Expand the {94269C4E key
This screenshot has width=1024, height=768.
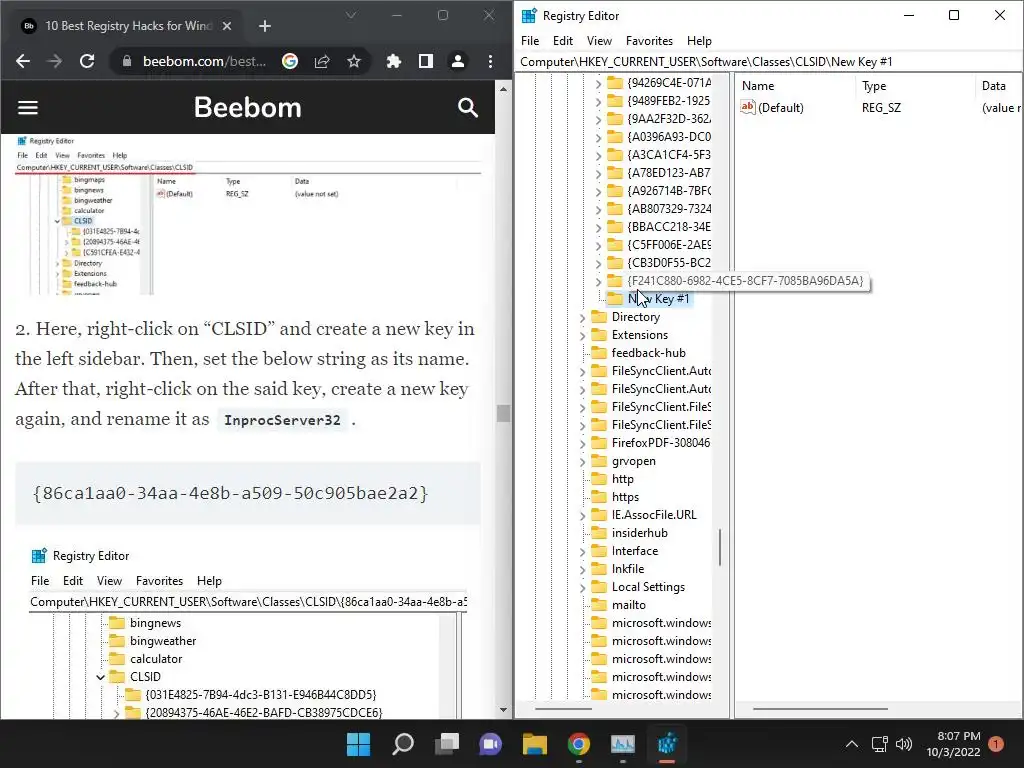(598, 84)
